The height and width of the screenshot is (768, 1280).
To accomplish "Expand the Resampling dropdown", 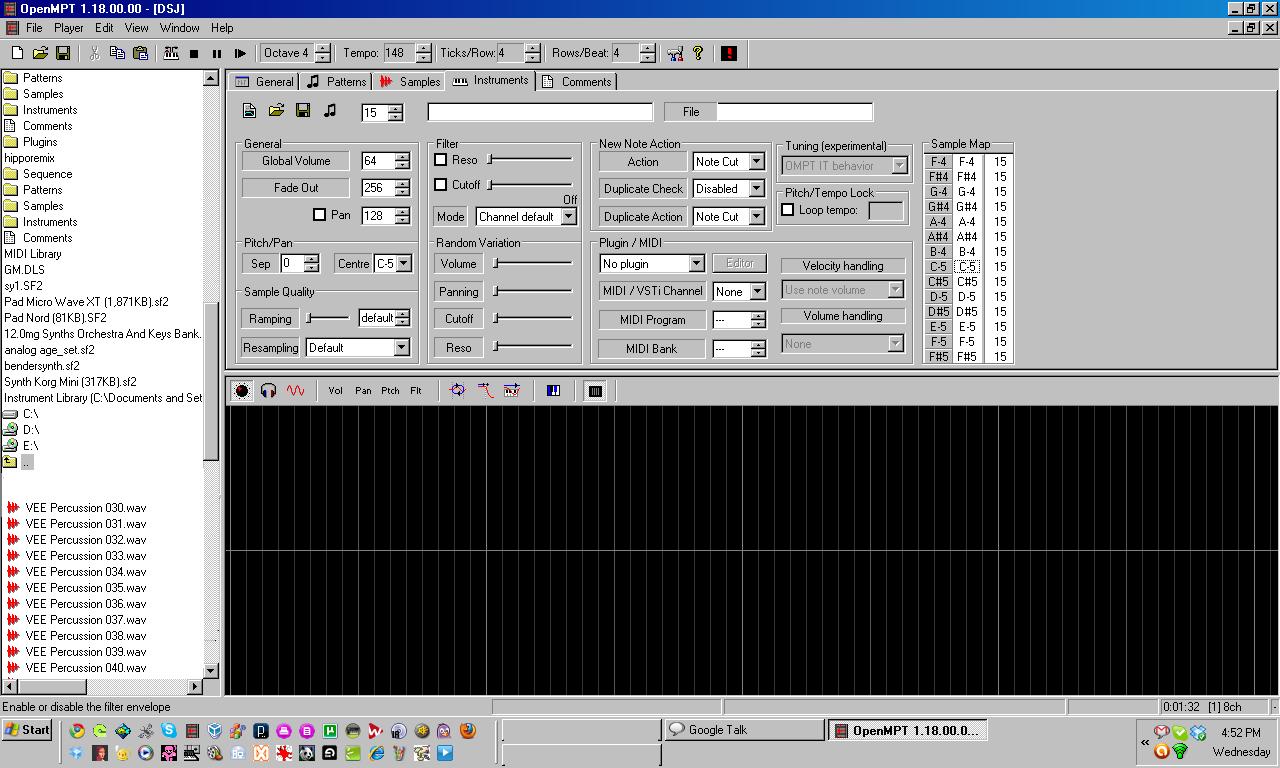I will [401, 348].
